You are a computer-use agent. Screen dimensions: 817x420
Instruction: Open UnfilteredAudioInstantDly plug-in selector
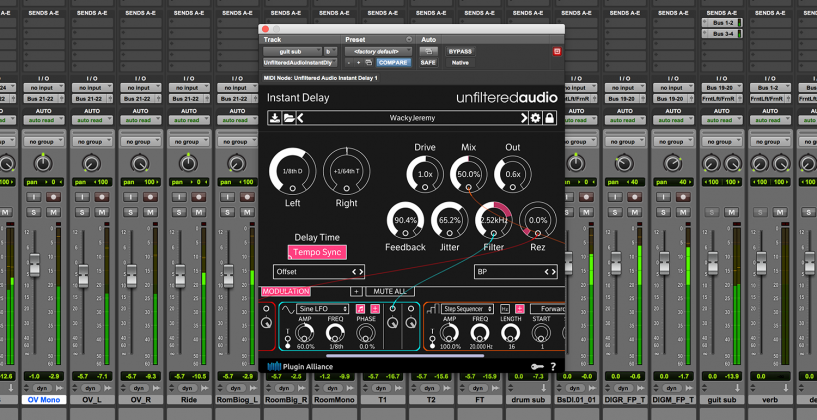pos(300,63)
